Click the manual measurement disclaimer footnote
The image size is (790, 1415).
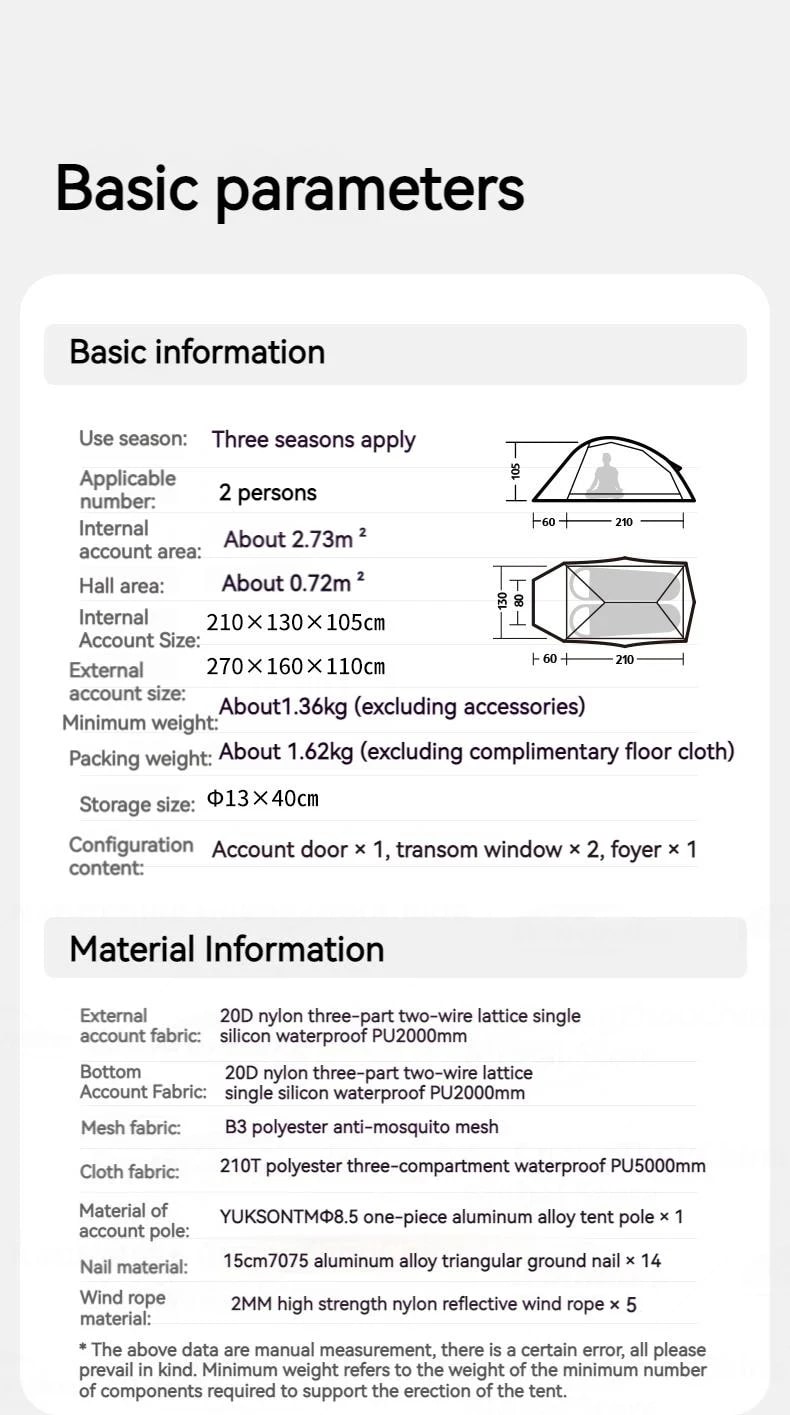(392, 1370)
